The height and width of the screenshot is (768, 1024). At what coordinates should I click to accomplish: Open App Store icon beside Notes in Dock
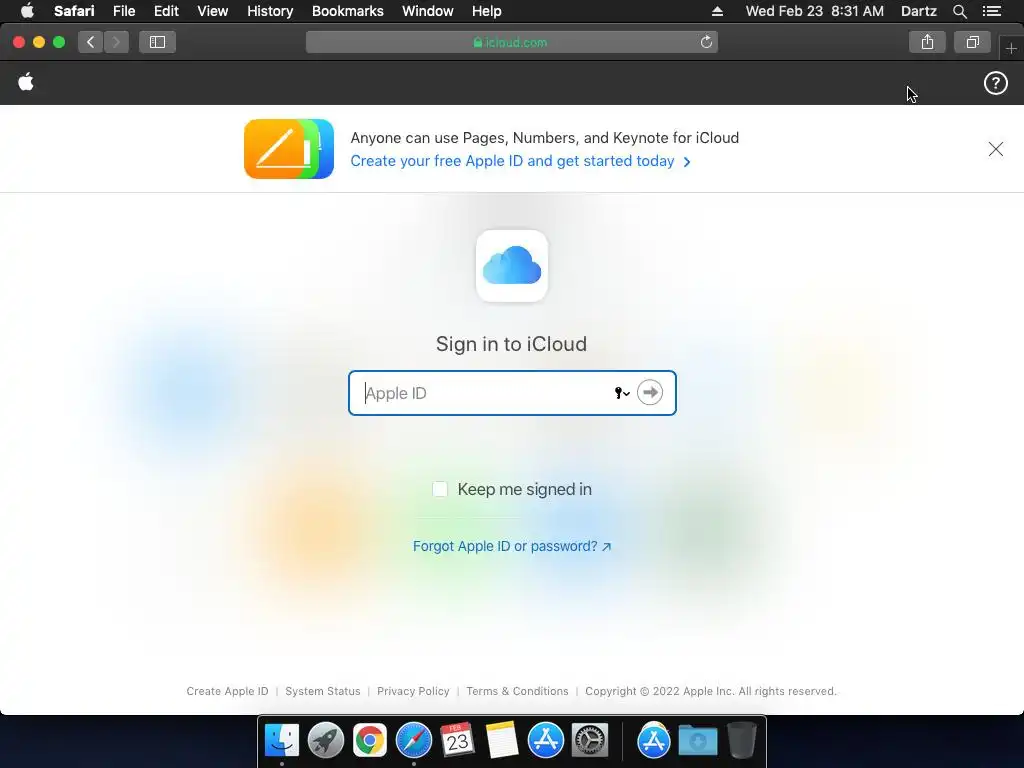pos(545,740)
